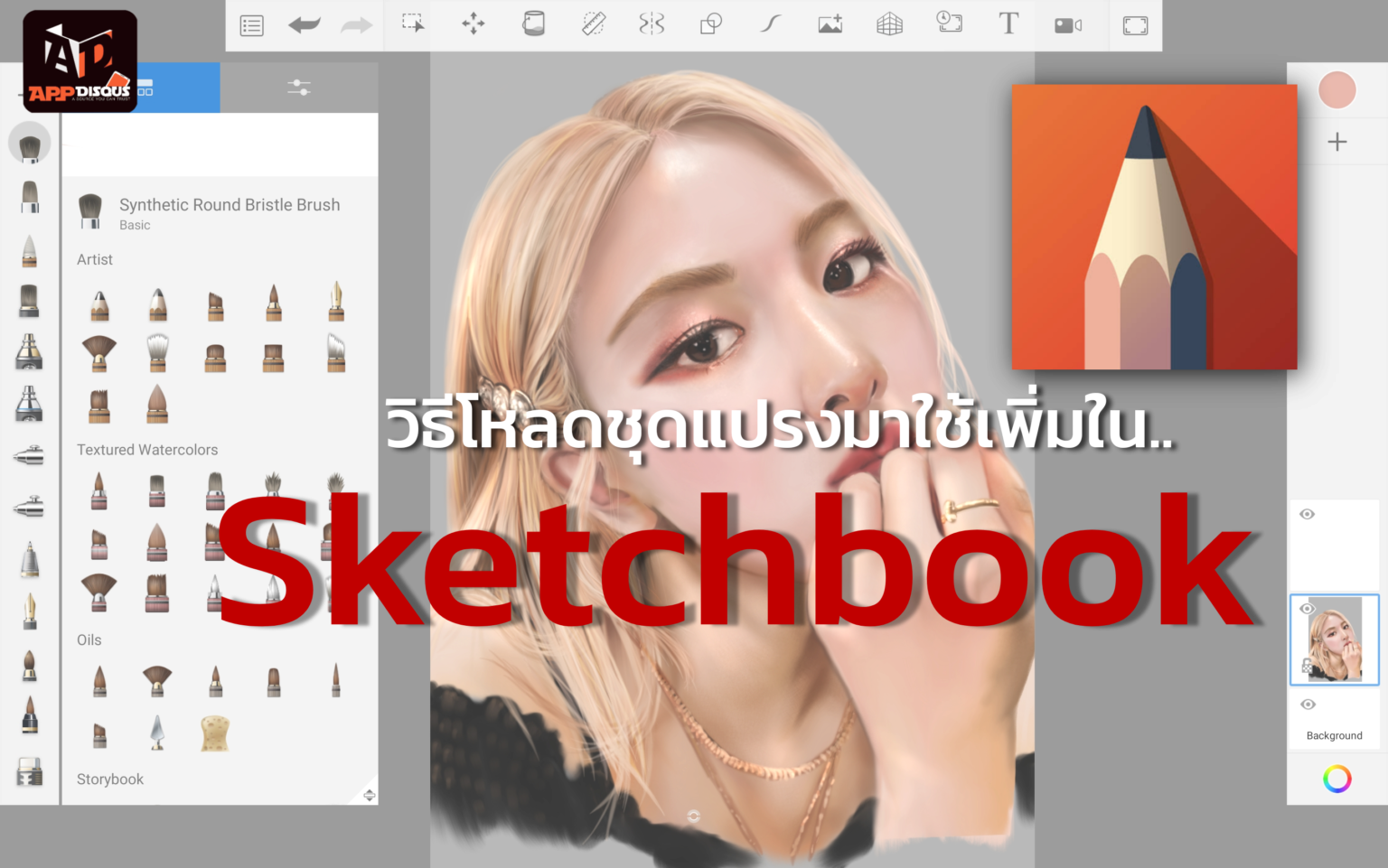Toggle visibility of the Background layer
Viewport: 1388px width, 868px height.
[x=1307, y=705]
